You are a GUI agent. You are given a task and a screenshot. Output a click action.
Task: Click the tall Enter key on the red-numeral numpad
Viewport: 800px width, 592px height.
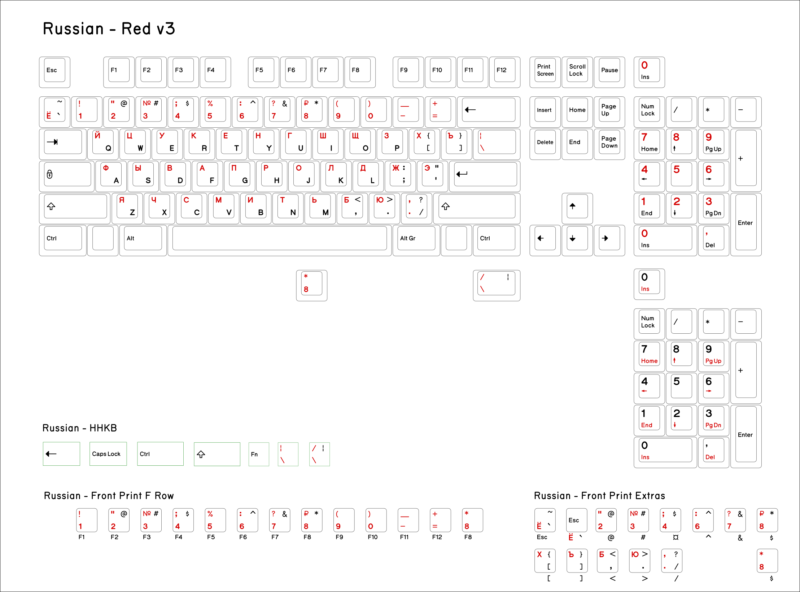745,225
